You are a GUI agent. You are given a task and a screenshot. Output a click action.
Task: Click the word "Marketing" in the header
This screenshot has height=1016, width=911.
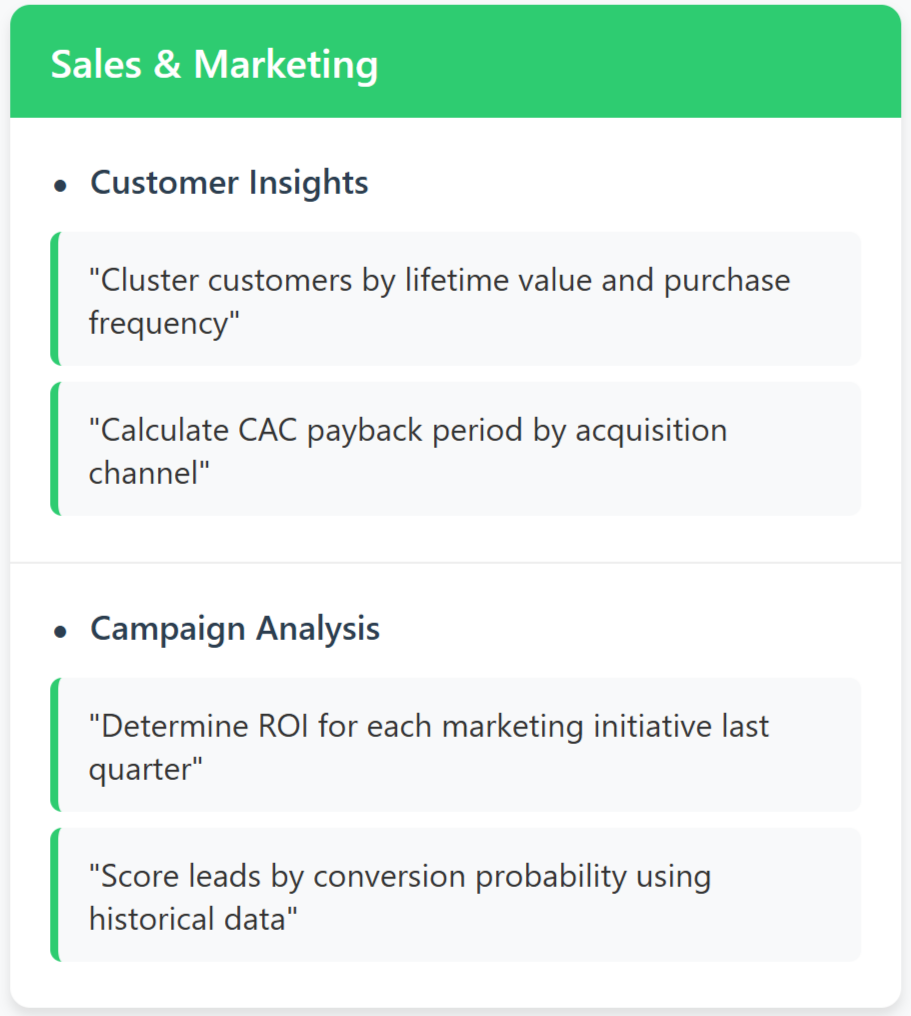tap(286, 65)
